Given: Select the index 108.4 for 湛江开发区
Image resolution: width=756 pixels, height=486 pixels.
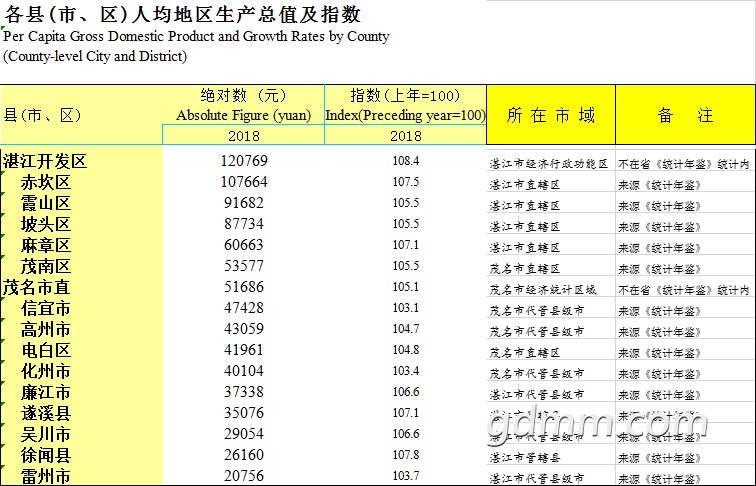Looking at the screenshot, I should click(406, 161).
